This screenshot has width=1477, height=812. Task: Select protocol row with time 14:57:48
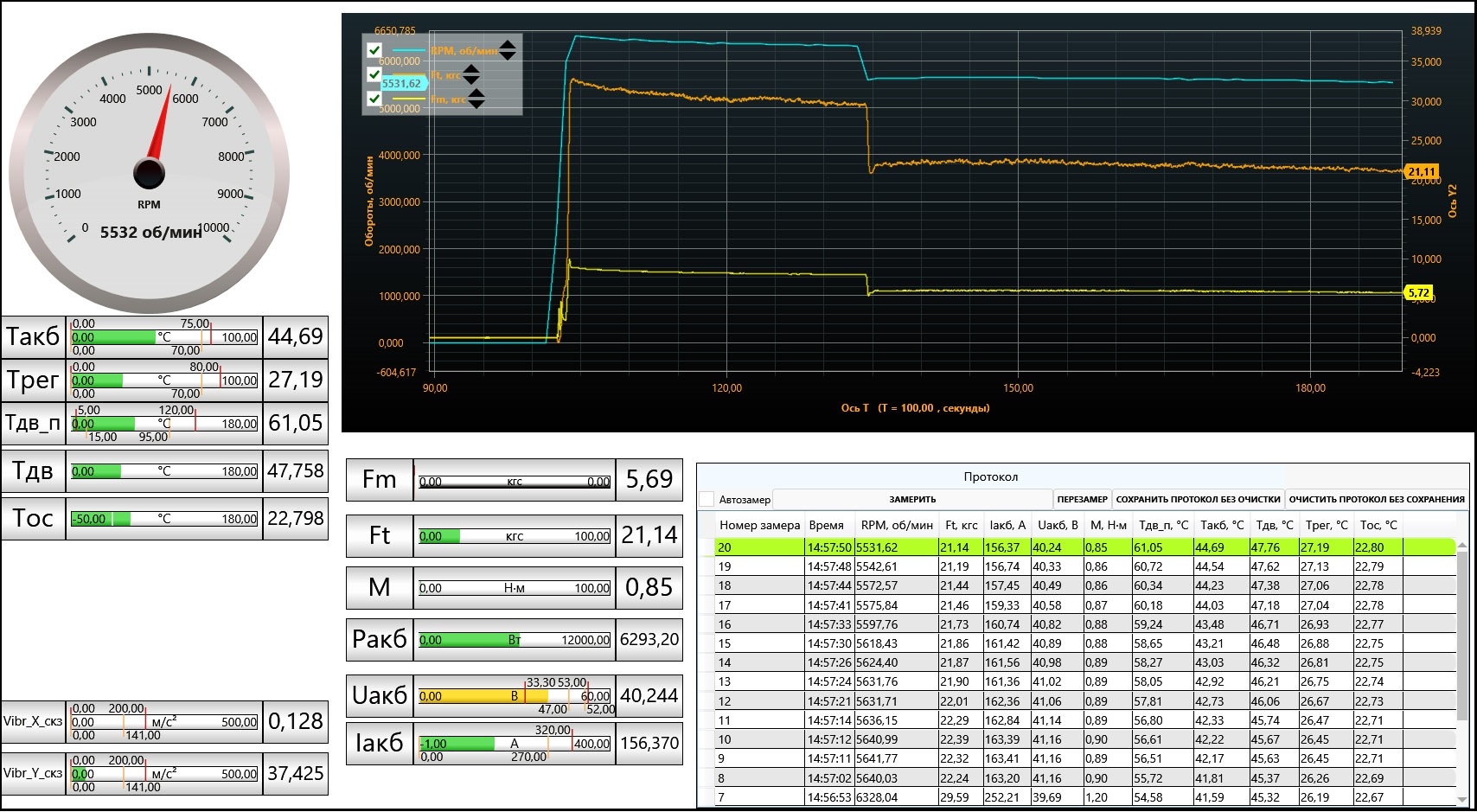tap(1085, 566)
